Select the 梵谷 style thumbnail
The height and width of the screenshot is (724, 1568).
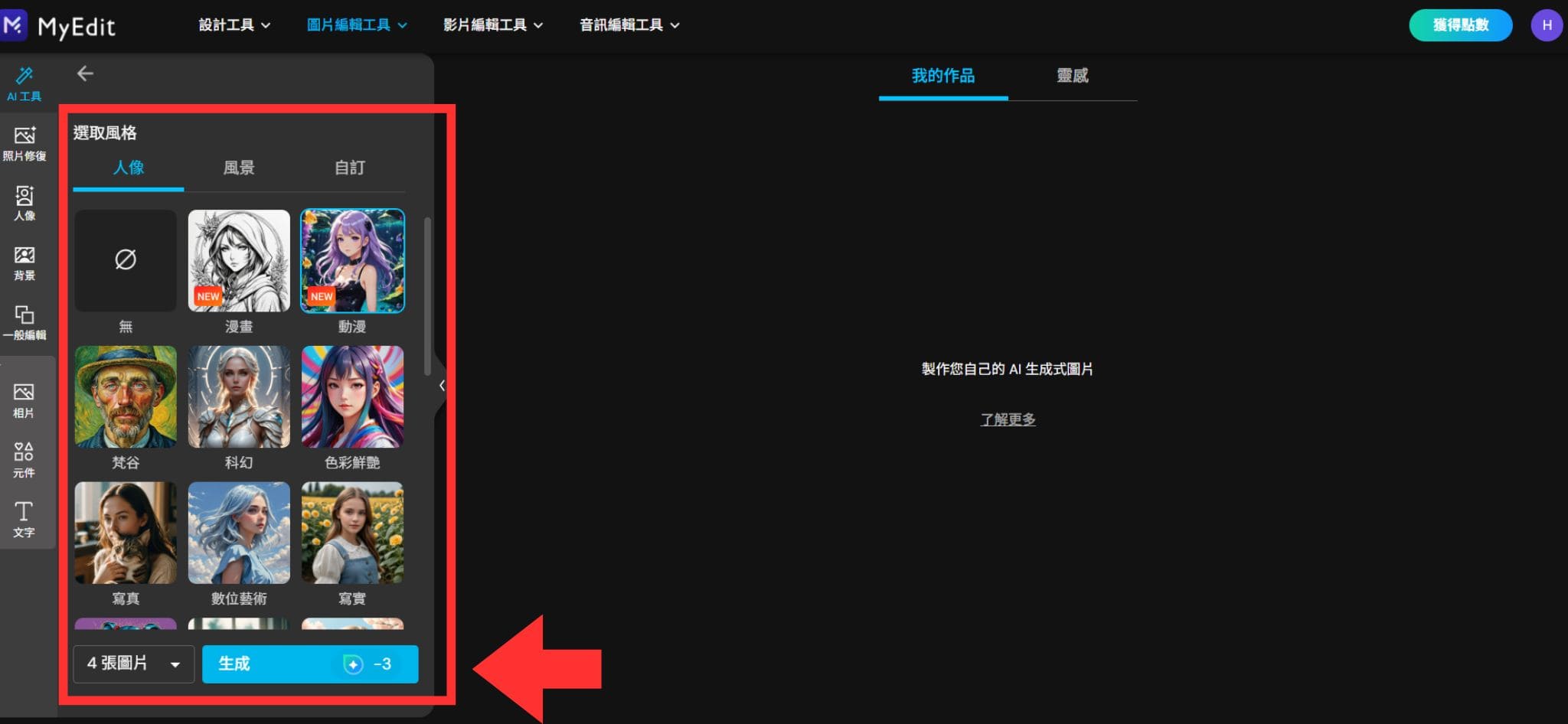126,396
